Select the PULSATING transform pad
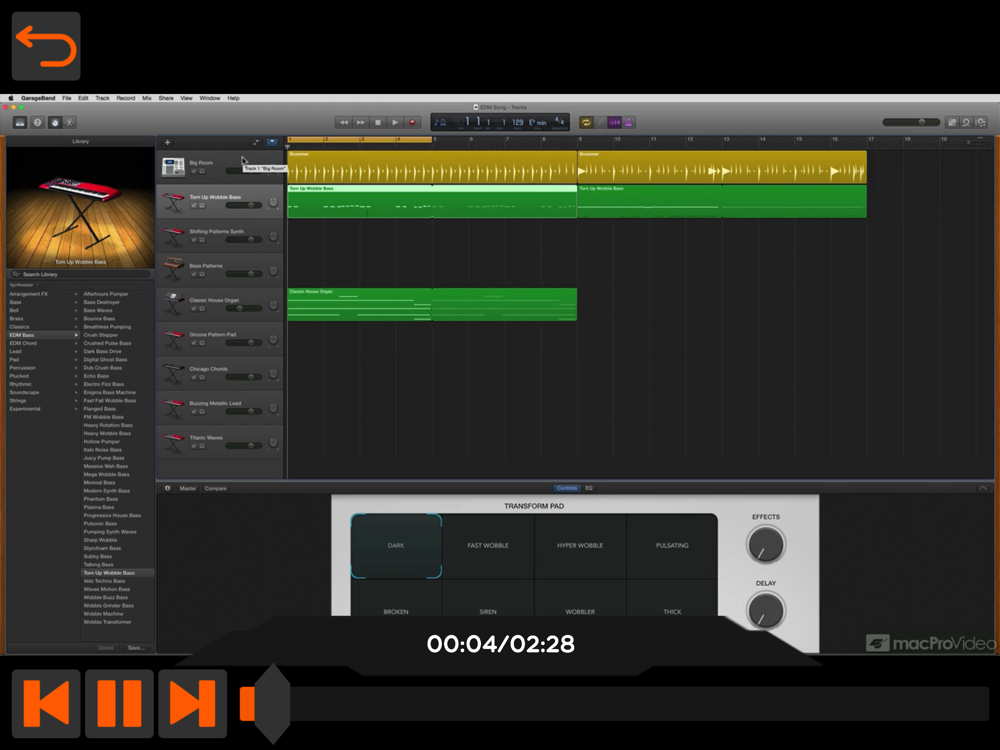The width and height of the screenshot is (1000, 750). pyautogui.click(x=672, y=546)
